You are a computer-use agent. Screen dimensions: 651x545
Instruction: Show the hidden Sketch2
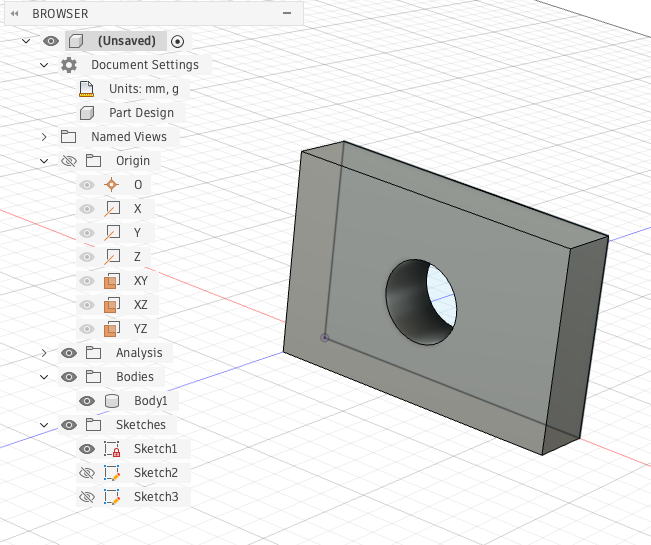(87, 473)
